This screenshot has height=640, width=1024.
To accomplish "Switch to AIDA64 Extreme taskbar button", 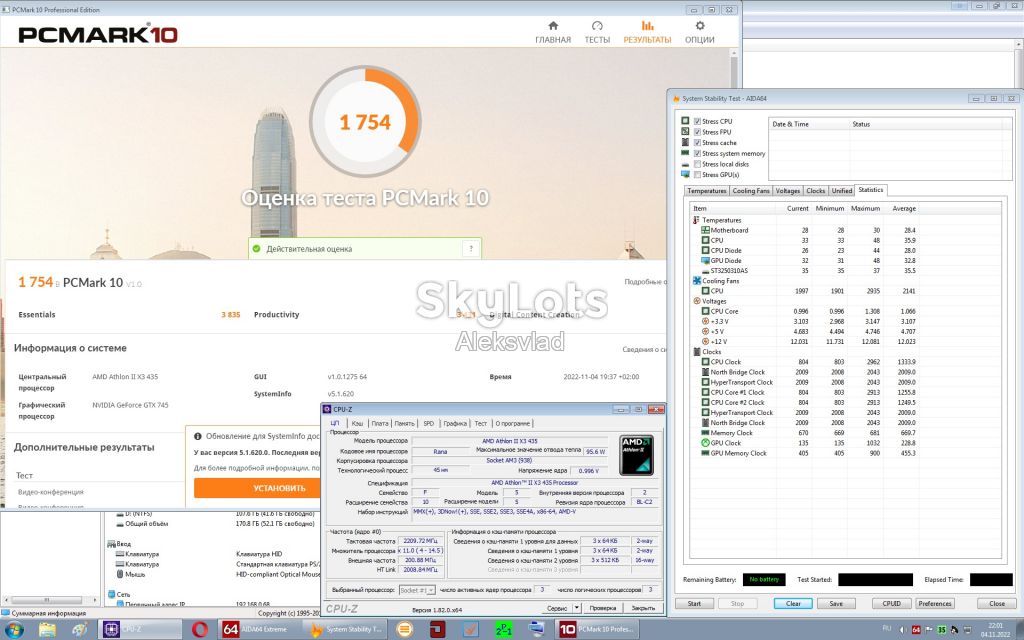I will point(259,630).
